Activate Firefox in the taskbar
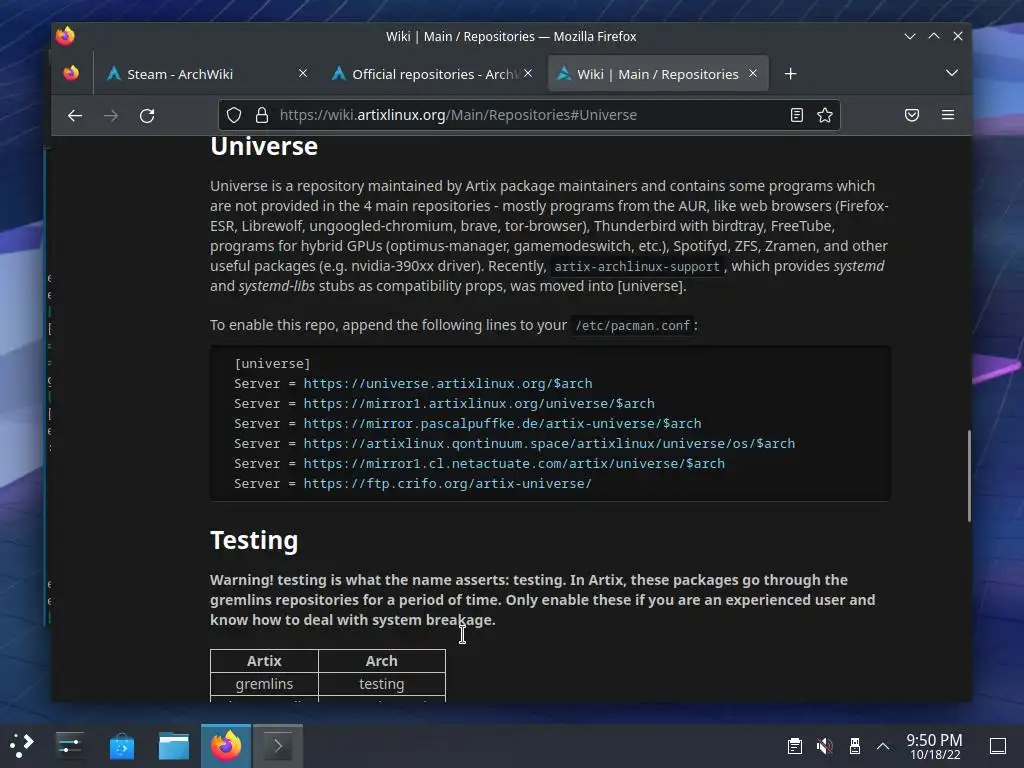Image resolution: width=1024 pixels, height=768 pixels. (226, 746)
